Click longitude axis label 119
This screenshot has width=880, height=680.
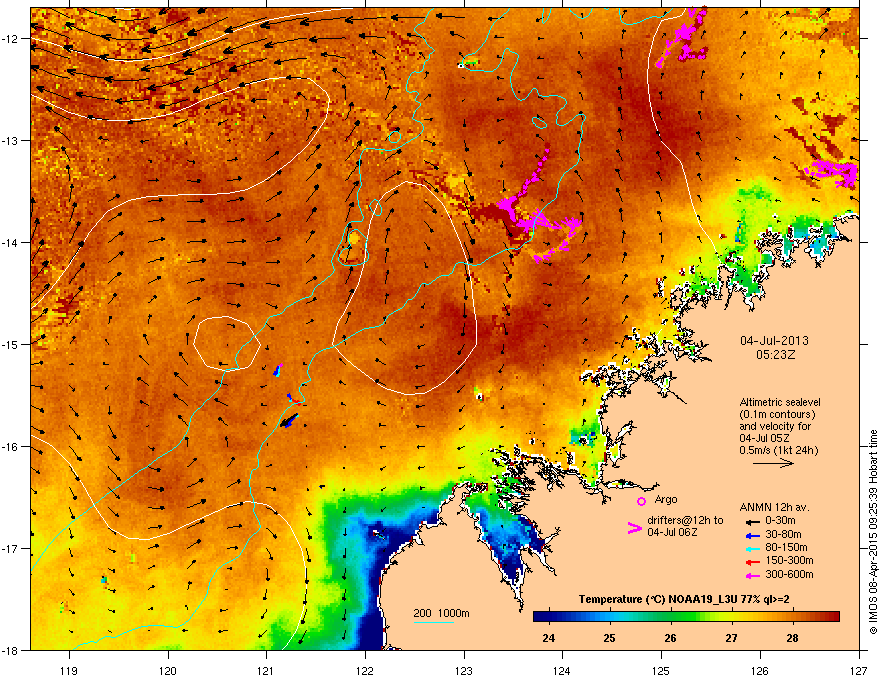click(69, 670)
